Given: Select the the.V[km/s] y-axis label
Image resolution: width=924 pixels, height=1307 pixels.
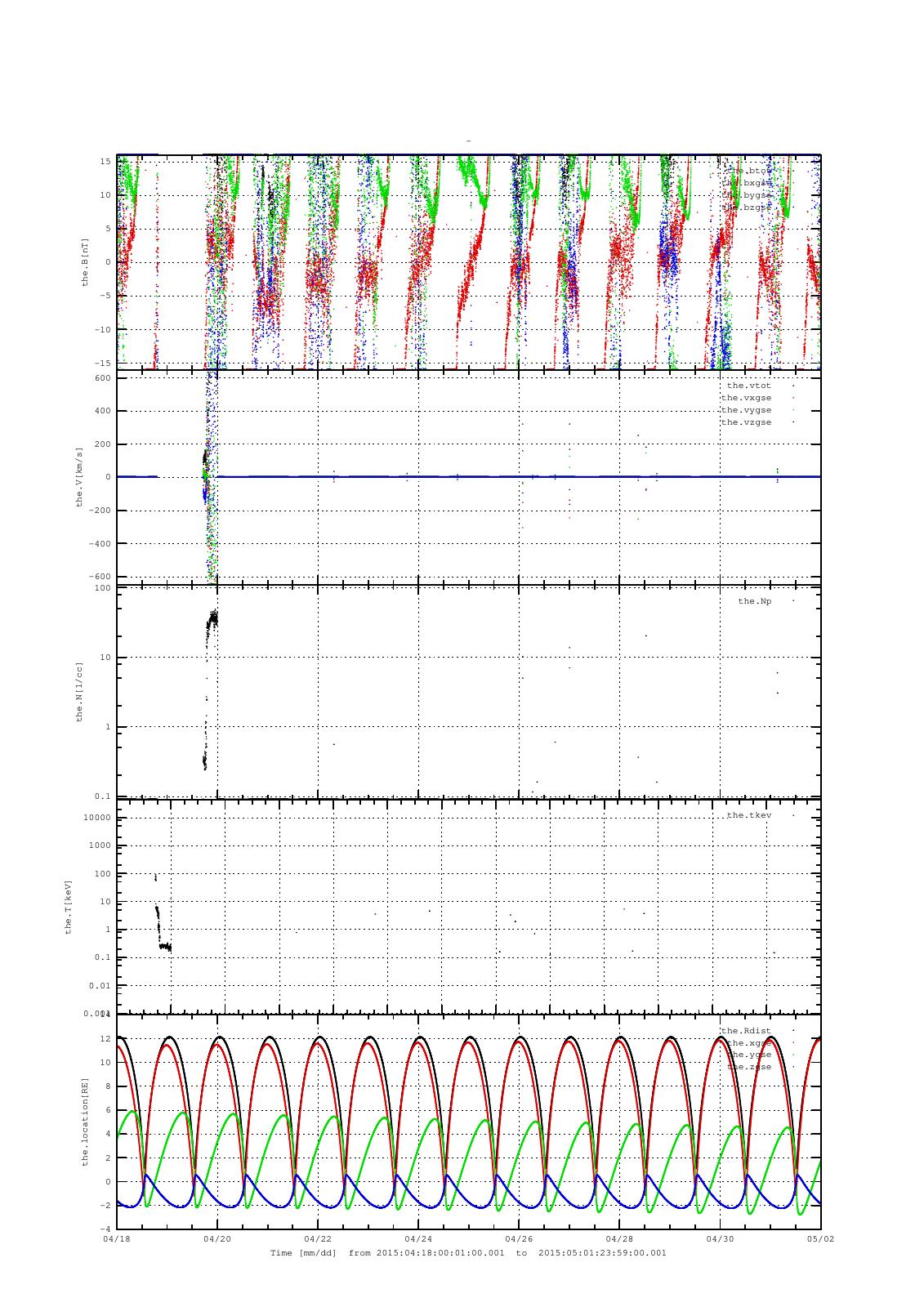Looking at the screenshot, I should coord(79,477).
